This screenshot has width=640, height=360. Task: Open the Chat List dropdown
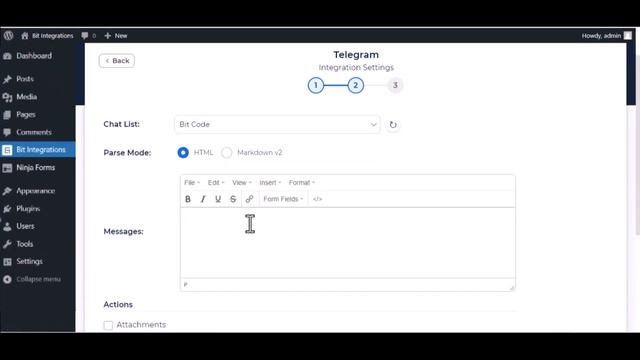(277, 124)
